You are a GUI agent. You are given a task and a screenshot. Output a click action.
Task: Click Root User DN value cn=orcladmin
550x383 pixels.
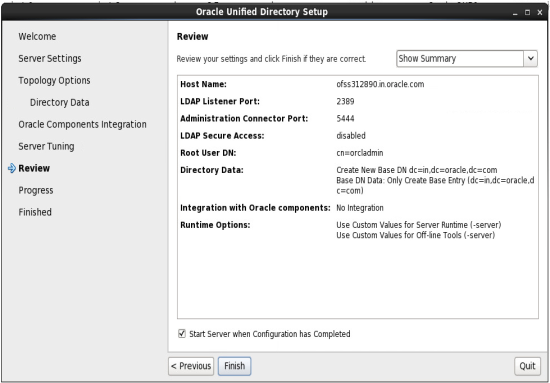pyautogui.click(x=360, y=153)
